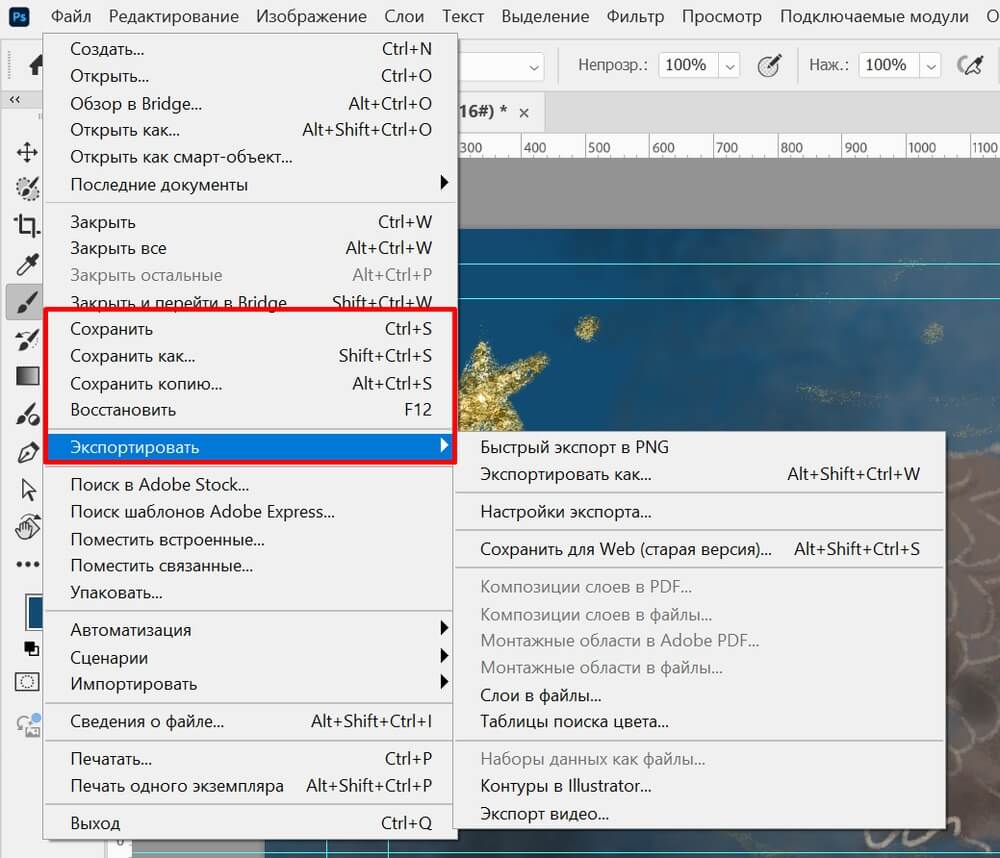The image size is (1000, 858).
Task: Close the open document tab
Action: [x=524, y=112]
